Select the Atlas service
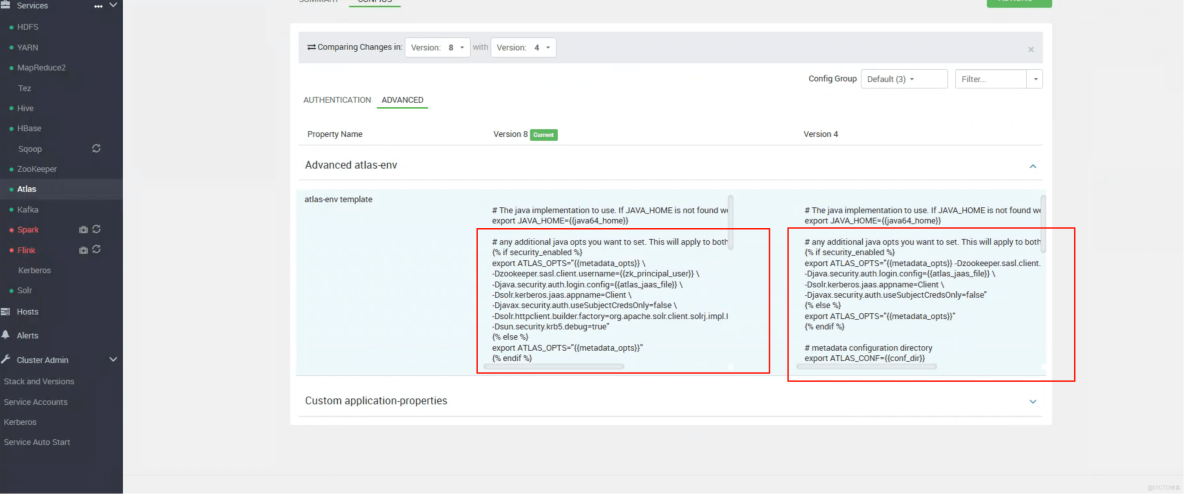1184x494 pixels. [26, 190]
